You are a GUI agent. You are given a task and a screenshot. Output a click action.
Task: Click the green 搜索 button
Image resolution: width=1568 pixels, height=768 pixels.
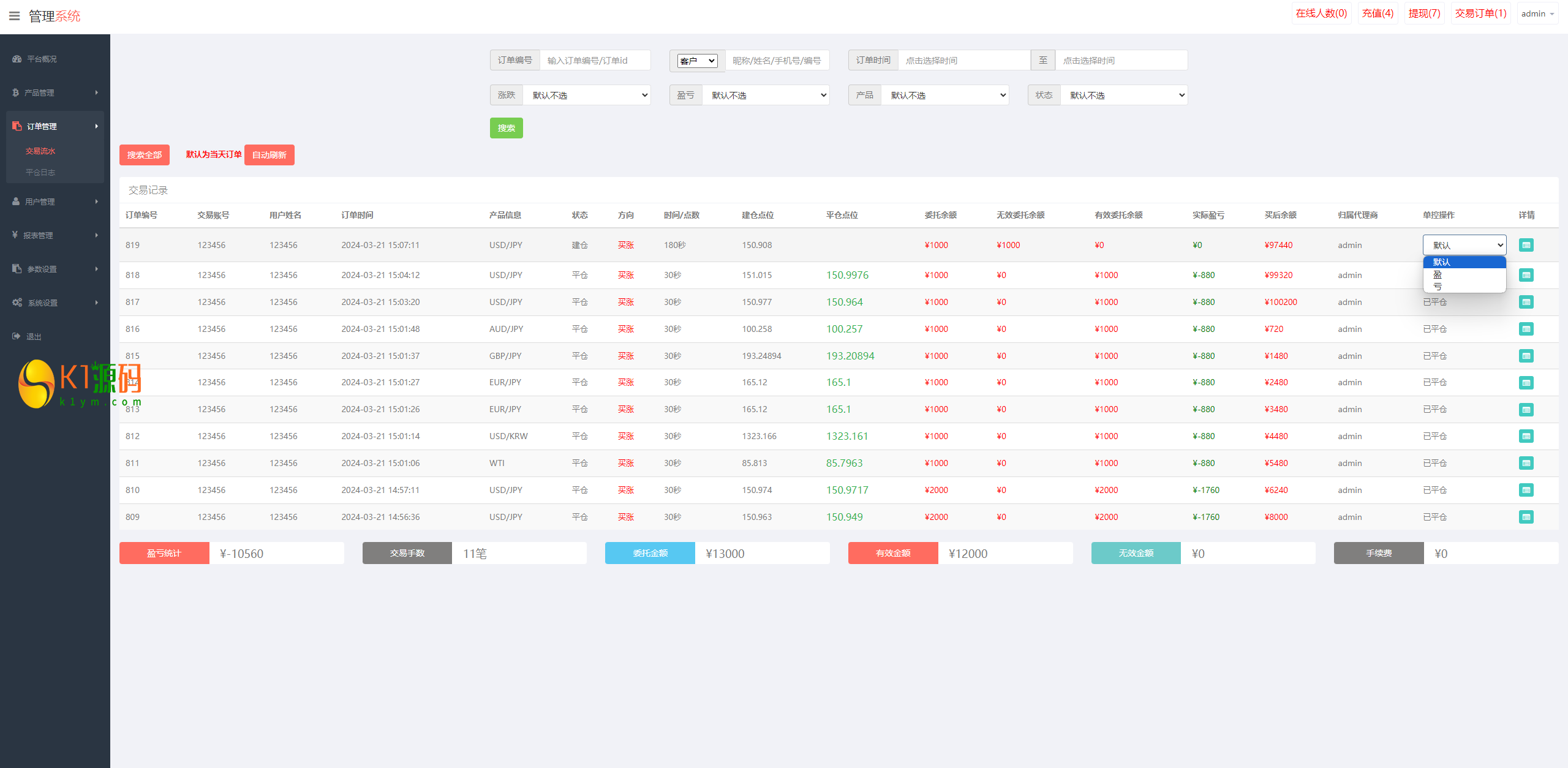pyautogui.click(x=506, y=128)
